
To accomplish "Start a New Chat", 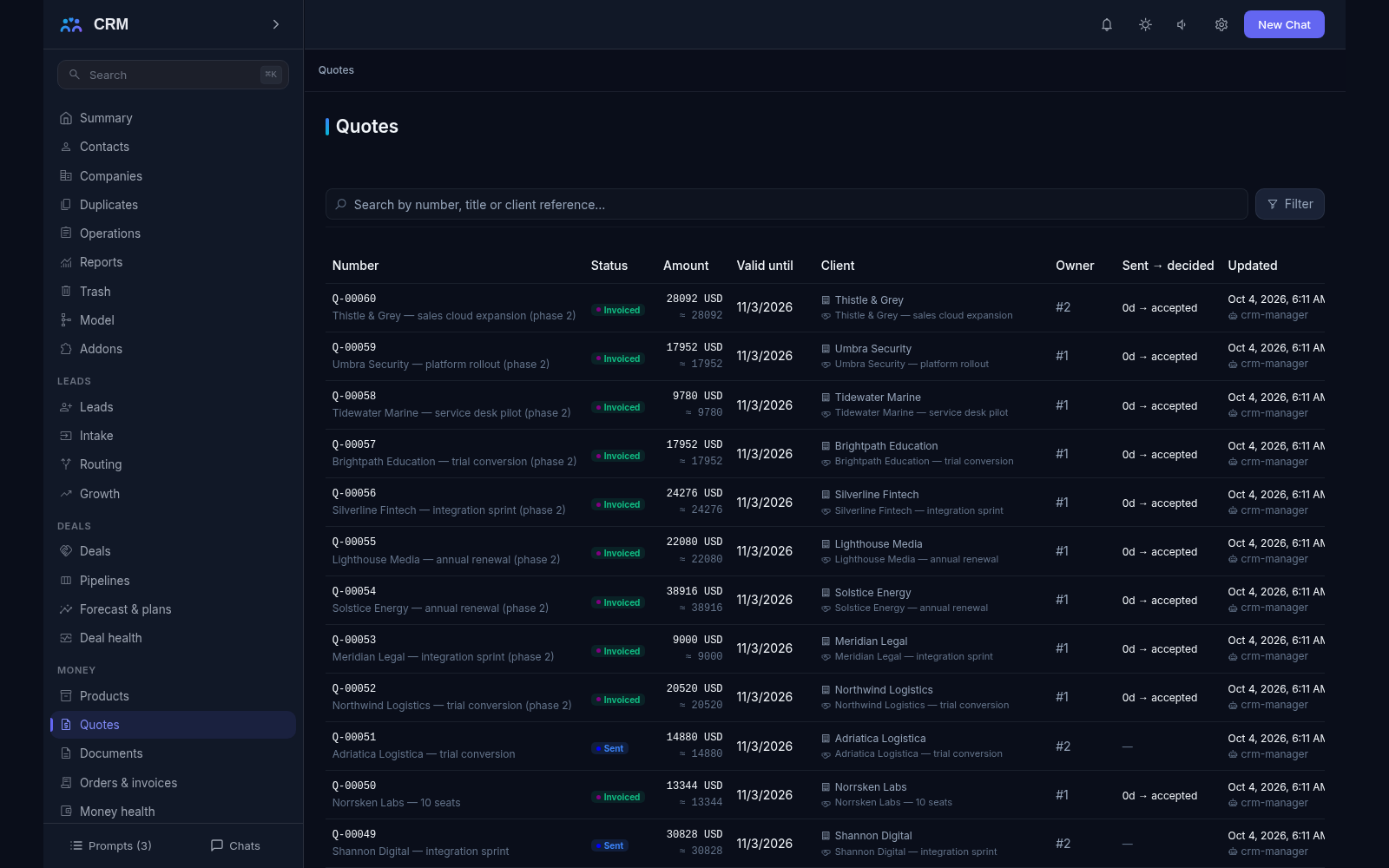I will [x=1284, y=24].
